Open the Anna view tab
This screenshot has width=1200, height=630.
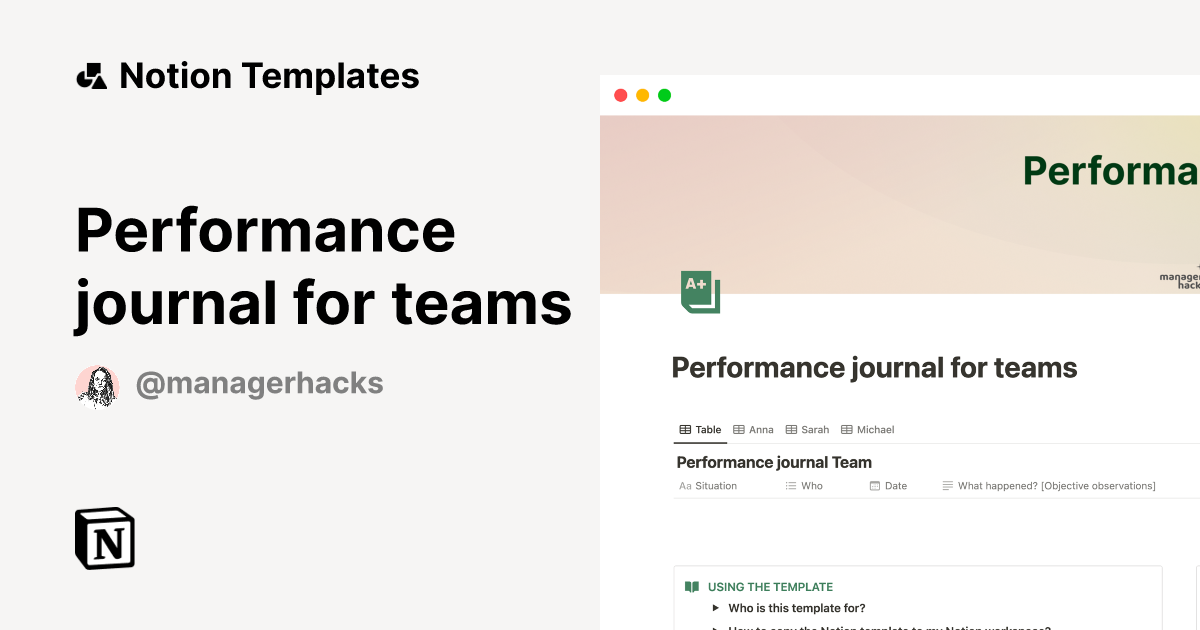coord(753,430)
